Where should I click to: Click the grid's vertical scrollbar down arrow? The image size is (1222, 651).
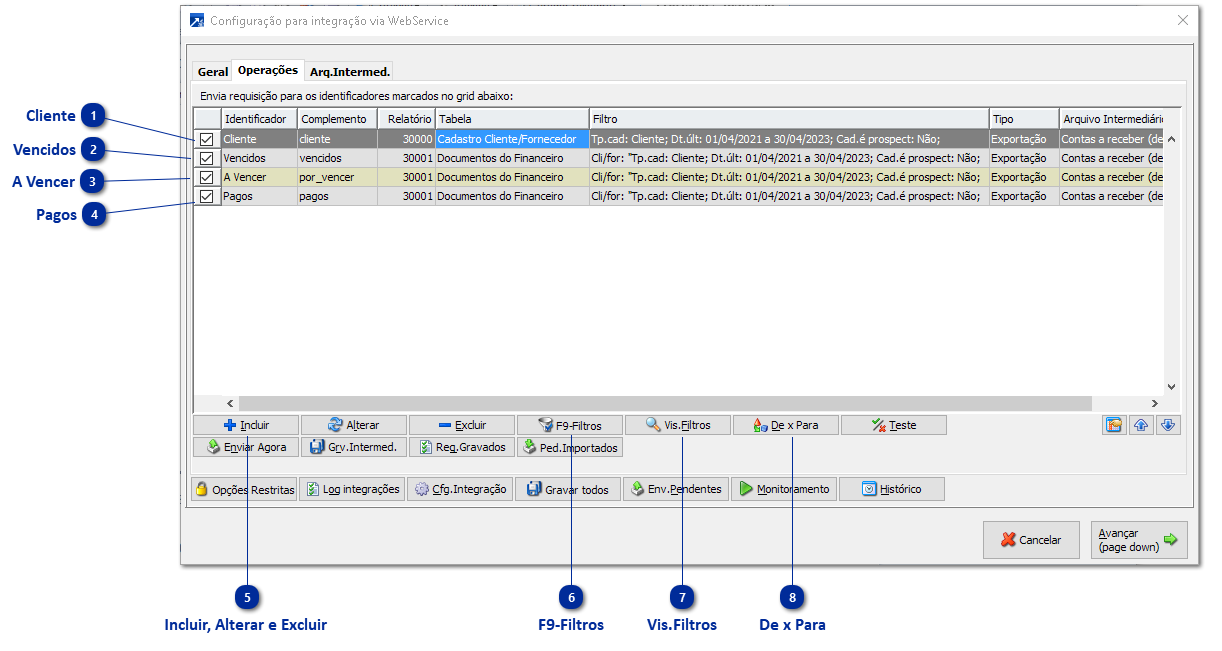pos(1172,386)
